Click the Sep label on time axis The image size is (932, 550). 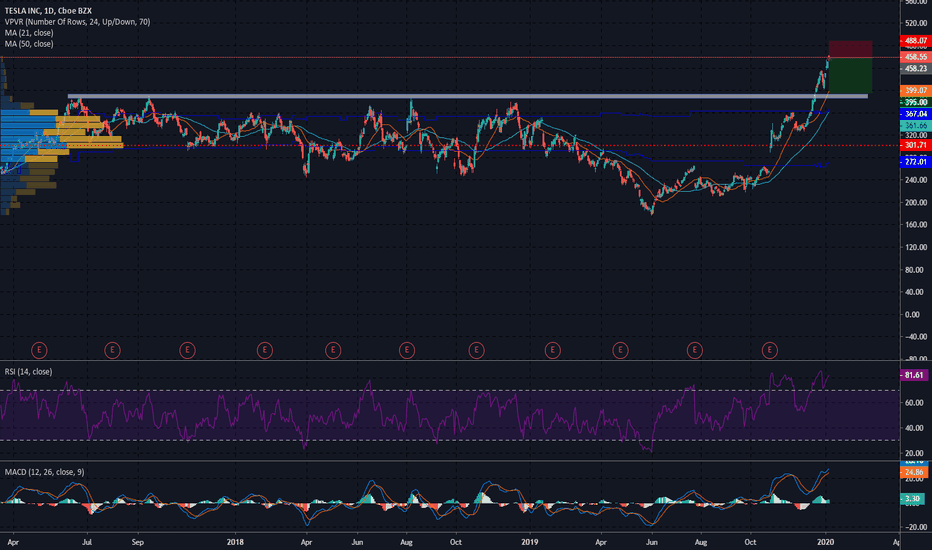pyautogui.click(x=137, y=542)
